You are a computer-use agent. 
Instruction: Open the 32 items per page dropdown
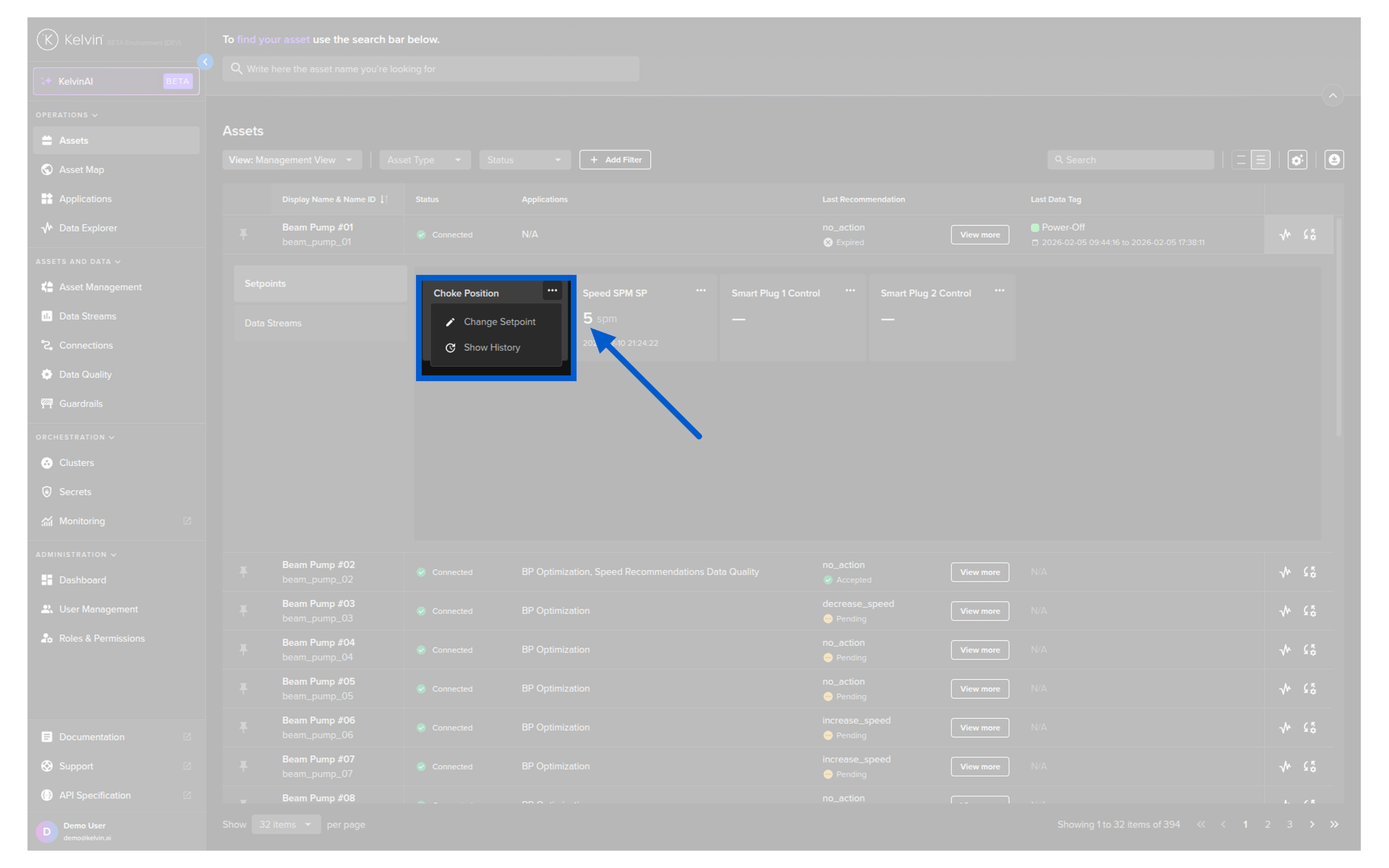[286, 825]
